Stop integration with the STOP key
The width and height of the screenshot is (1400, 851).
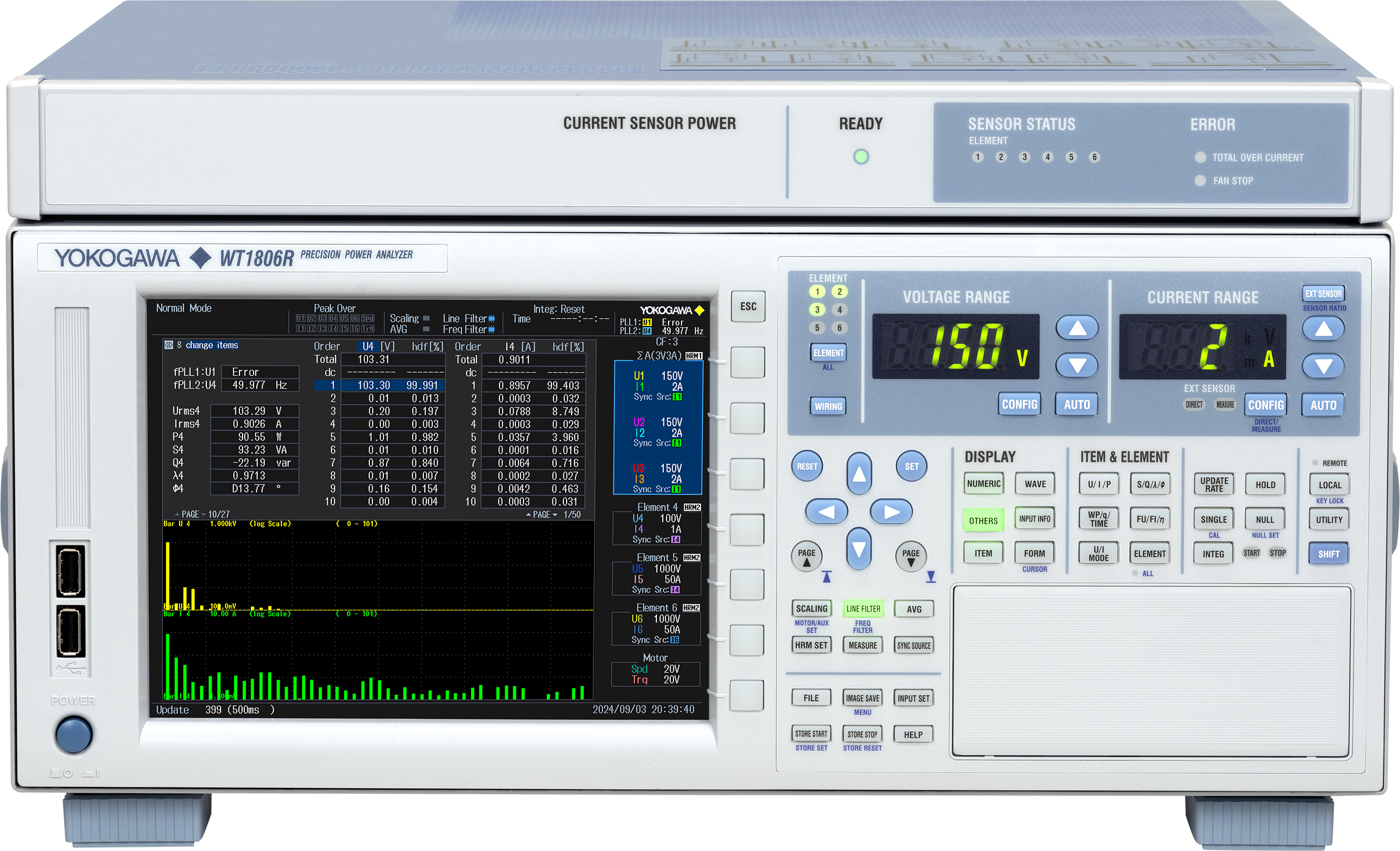click(1278, 553)
